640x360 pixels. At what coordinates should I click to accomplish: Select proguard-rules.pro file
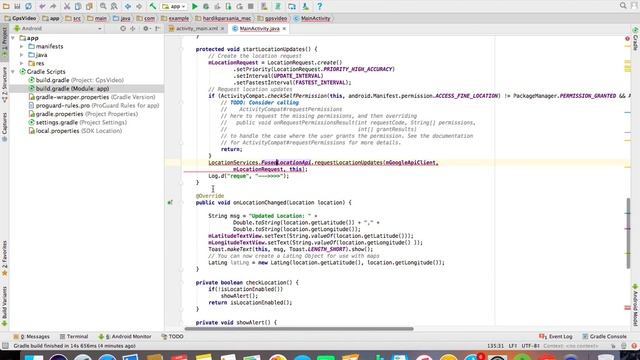94,106
